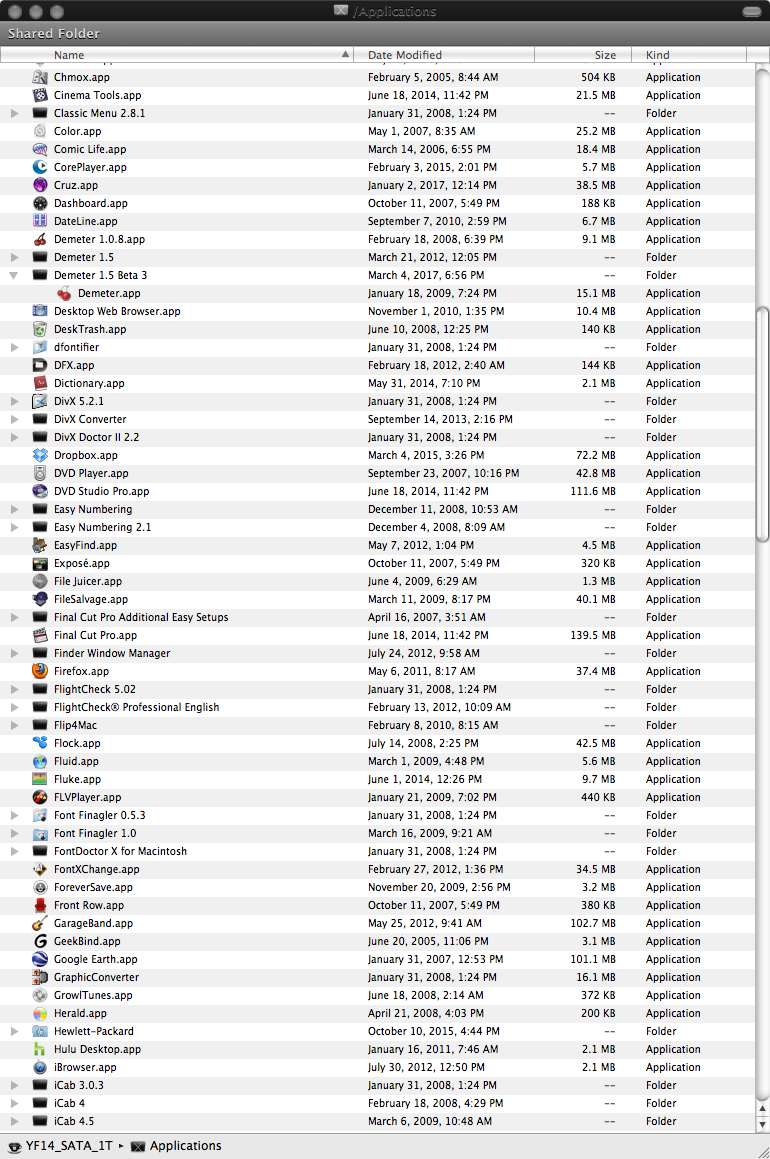Expand the Font Finagler 1.0 folder

[14, 833]
